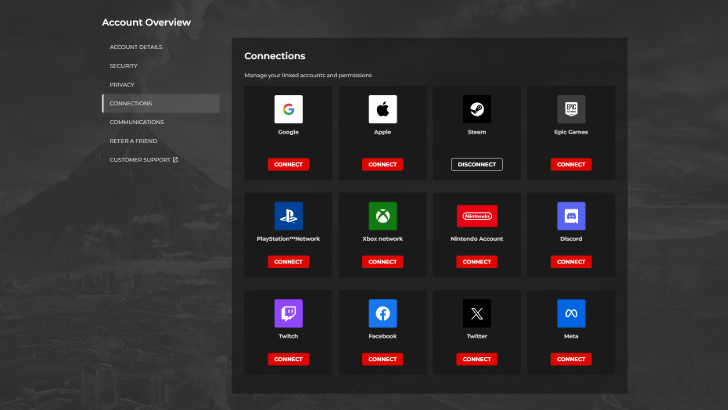Click the 'Nintendo Account' label text
Image resolution: width=728 pixels, height=410 pixels.
tap(477, 239)
